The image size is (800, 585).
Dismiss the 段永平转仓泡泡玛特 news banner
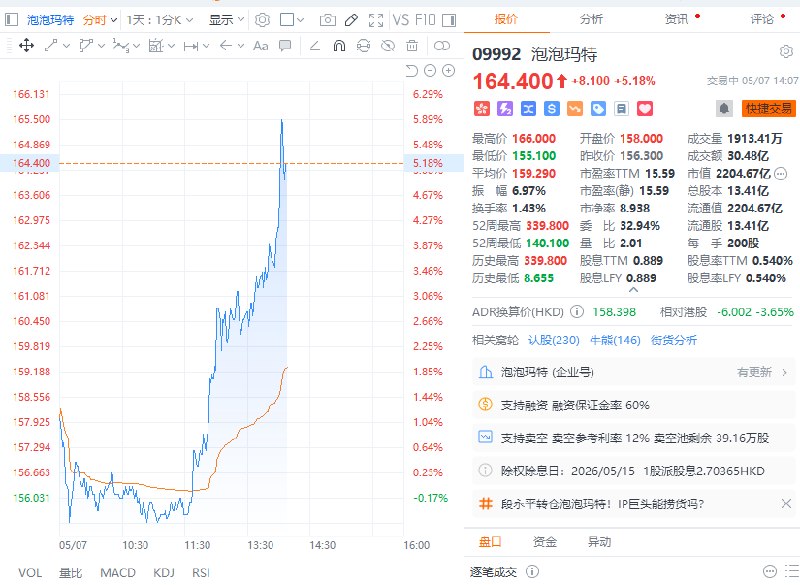pos(786,504)
